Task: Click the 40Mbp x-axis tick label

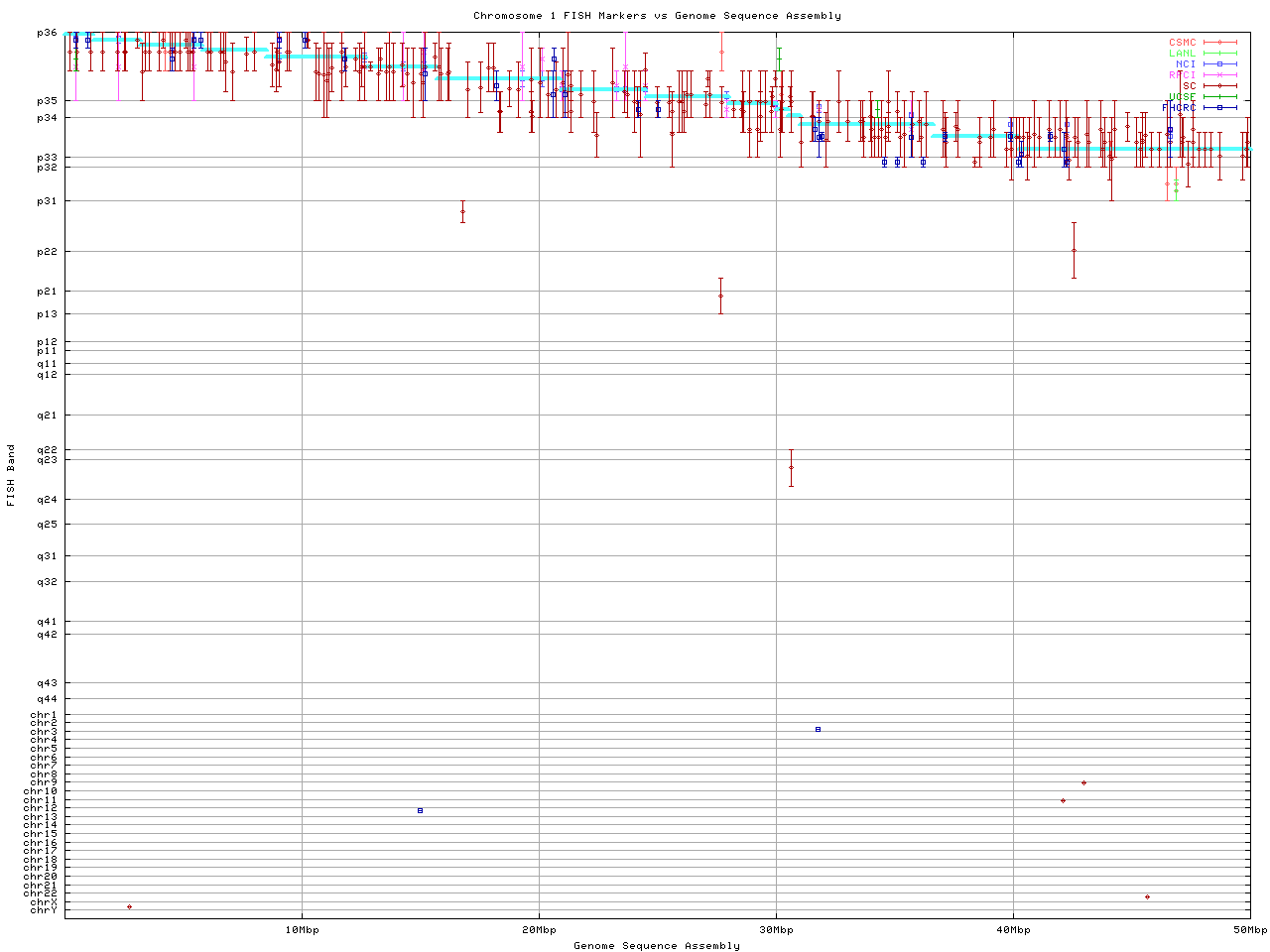Action: (x=1013, y=930)
